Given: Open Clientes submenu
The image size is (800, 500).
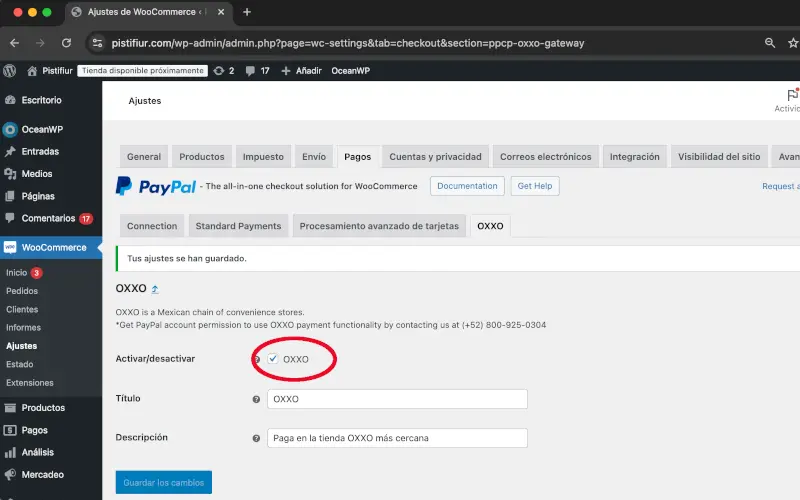Looking at the screenshot, I should (22, 309).
